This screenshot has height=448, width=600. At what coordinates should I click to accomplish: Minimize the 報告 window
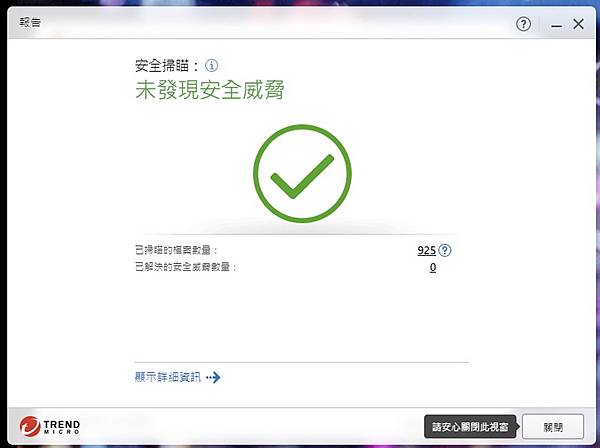coord(556,26)
